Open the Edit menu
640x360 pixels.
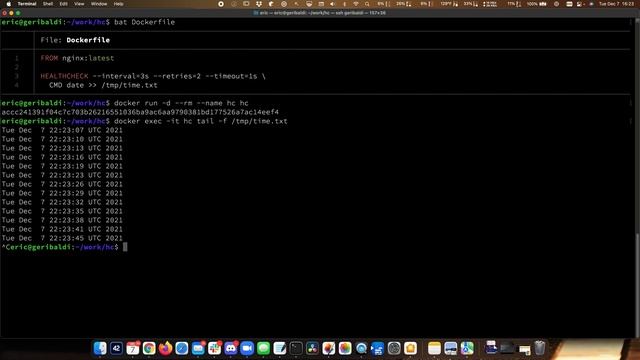pos(64,4)
